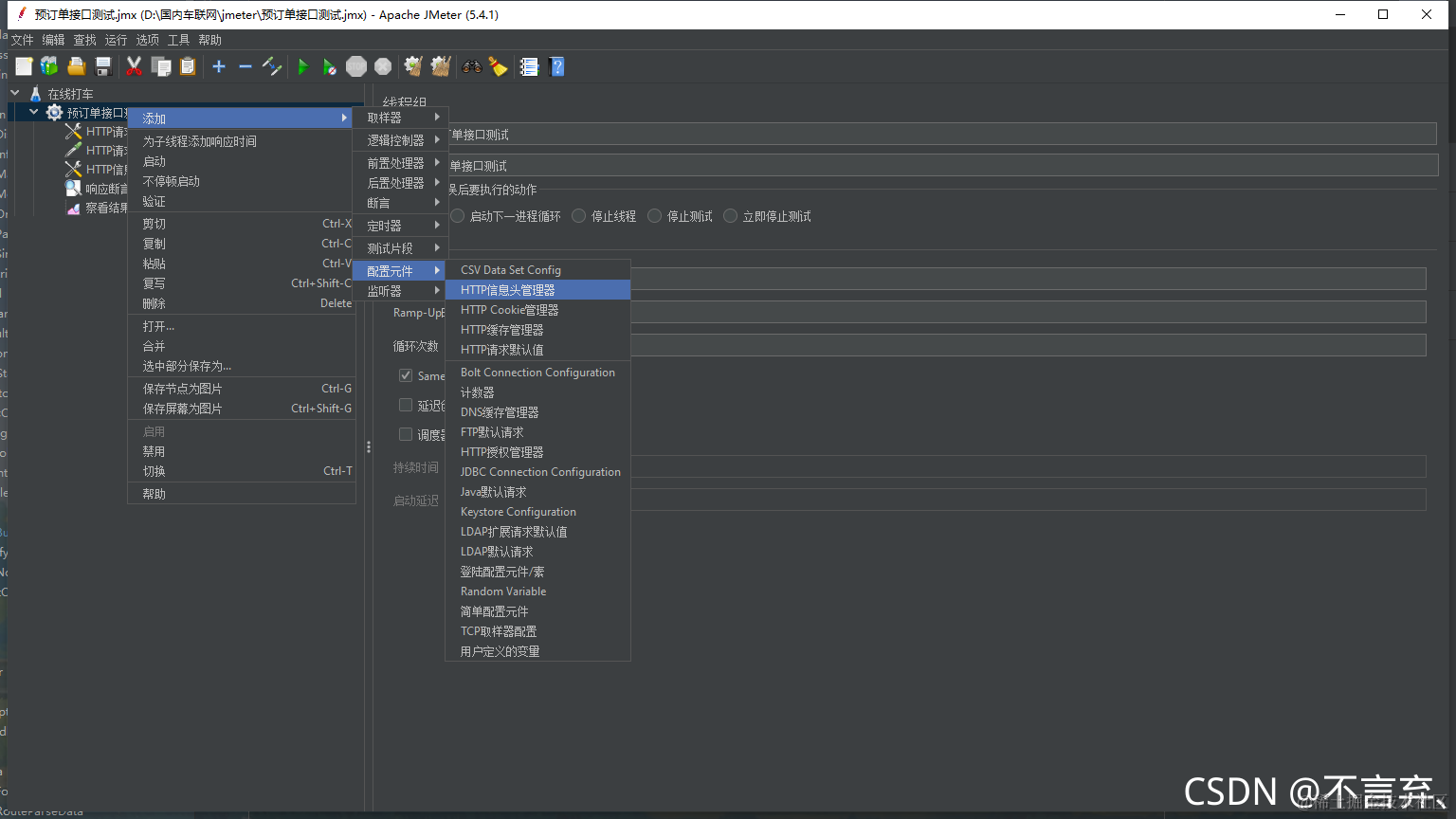Choose JDBC Connection Configuration entry
Image resolution: width=1456 pixels, height=819 pixels.
(x=537, y=472)
